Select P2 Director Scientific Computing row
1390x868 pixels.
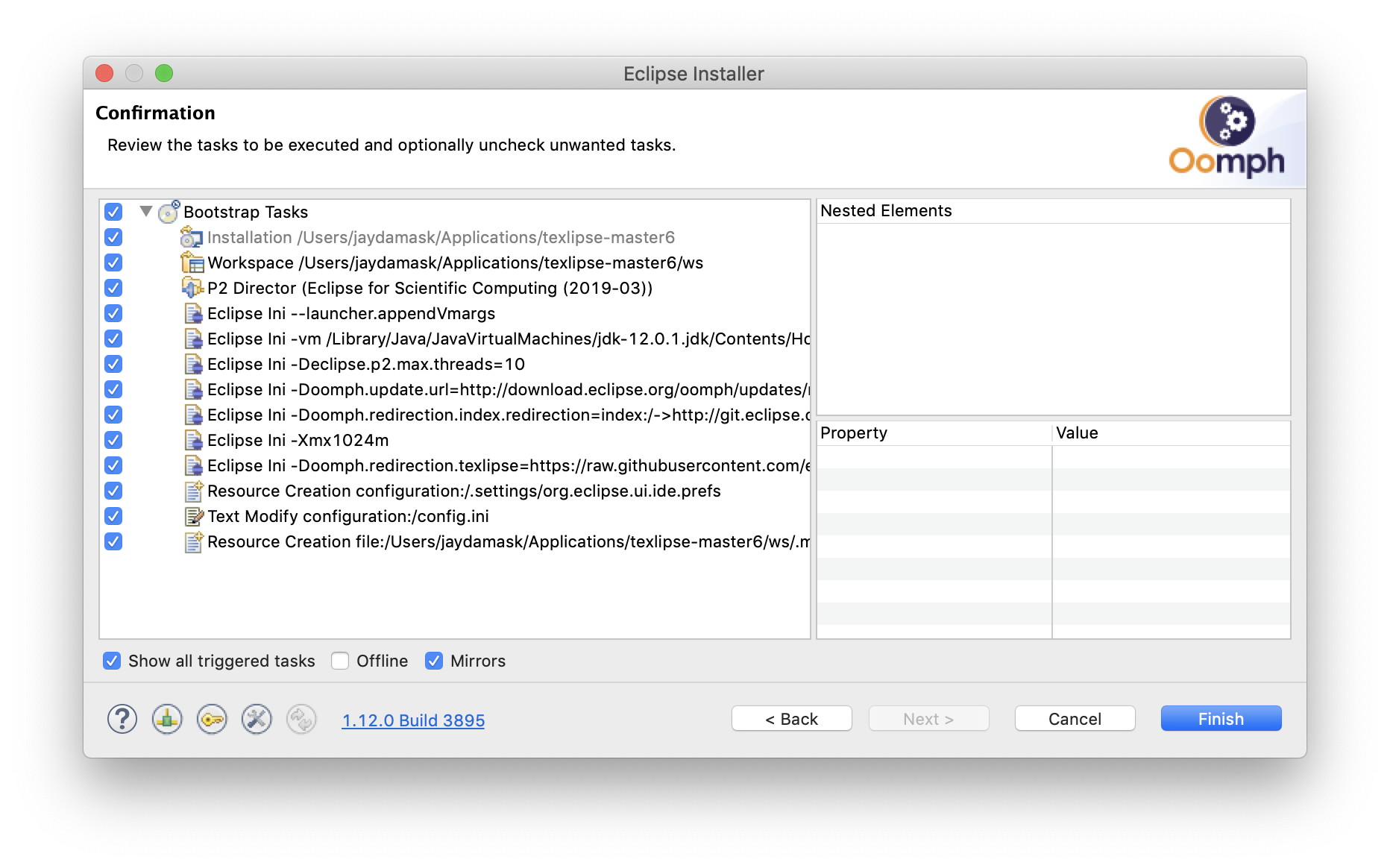[430, 288]
